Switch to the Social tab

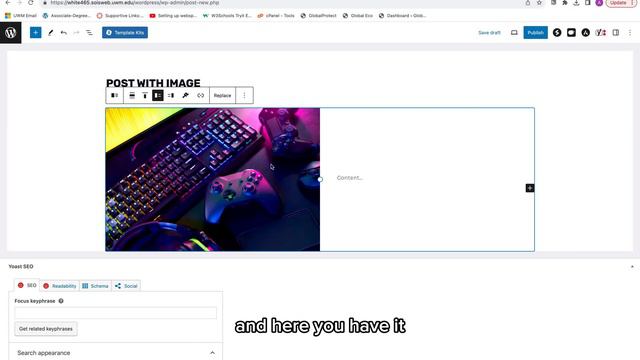pyautogui.click(x=126, y=286)
